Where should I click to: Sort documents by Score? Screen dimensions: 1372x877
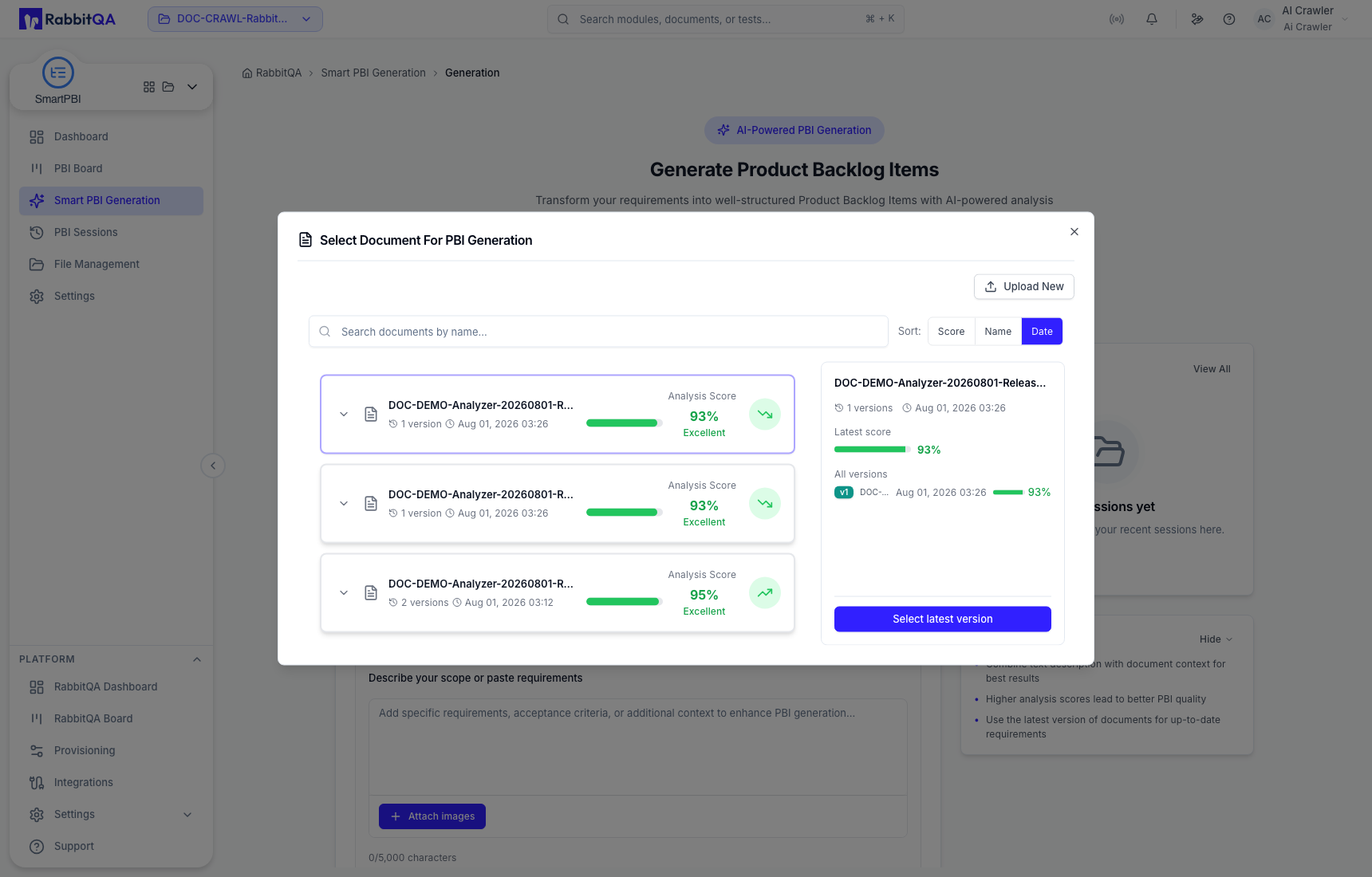click(951, 332)
